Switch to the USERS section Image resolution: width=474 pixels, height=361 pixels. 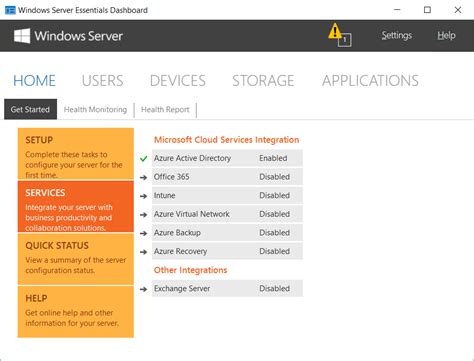(x=103, y=81)
